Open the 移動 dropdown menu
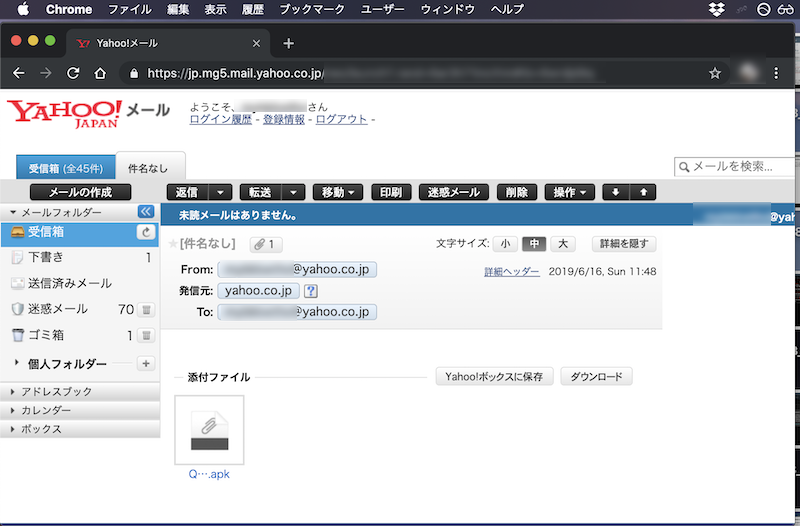800x526 pixels. coord(337,192)
